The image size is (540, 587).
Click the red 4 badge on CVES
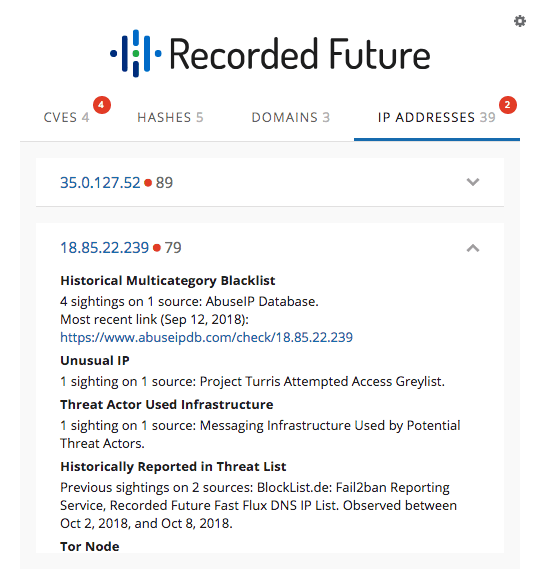[x=102, y=105]
